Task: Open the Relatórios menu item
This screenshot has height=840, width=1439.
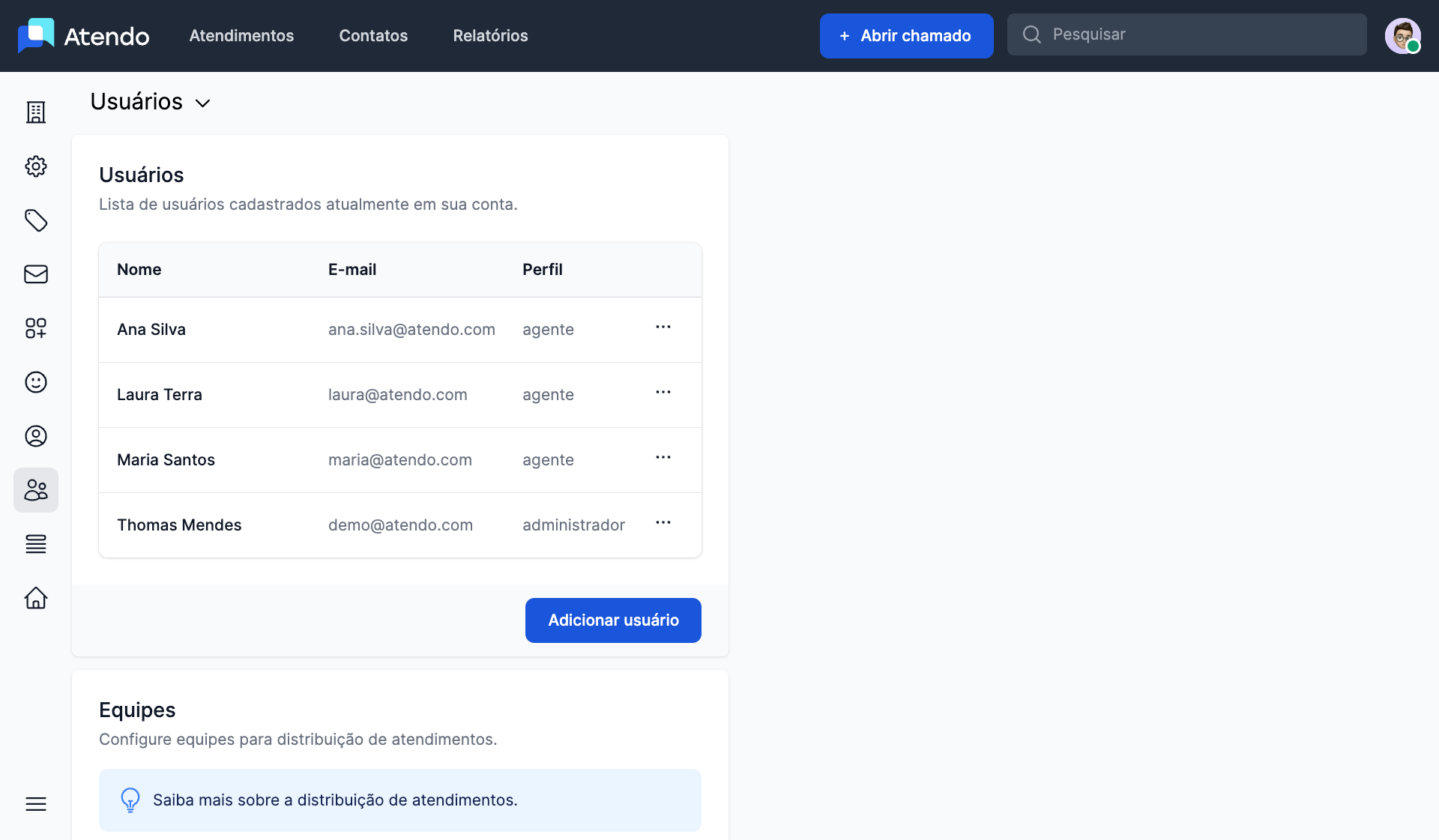Action: tap(490, 36)
